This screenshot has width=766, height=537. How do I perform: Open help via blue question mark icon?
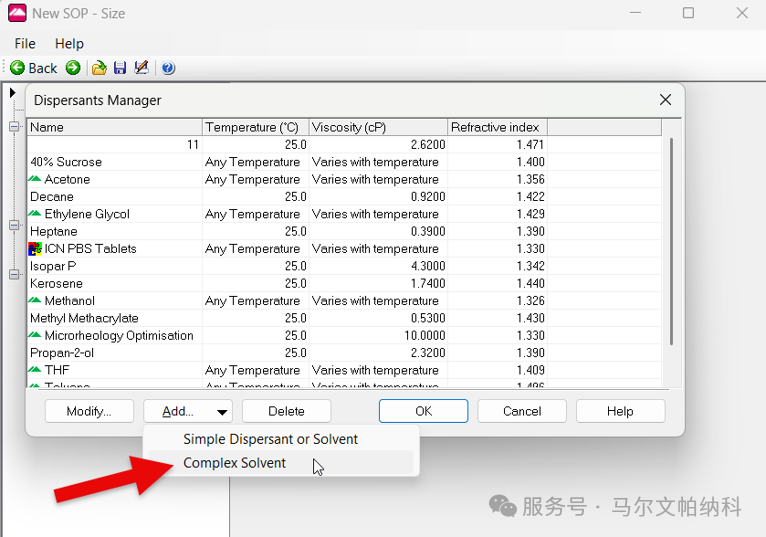point(168,68)
